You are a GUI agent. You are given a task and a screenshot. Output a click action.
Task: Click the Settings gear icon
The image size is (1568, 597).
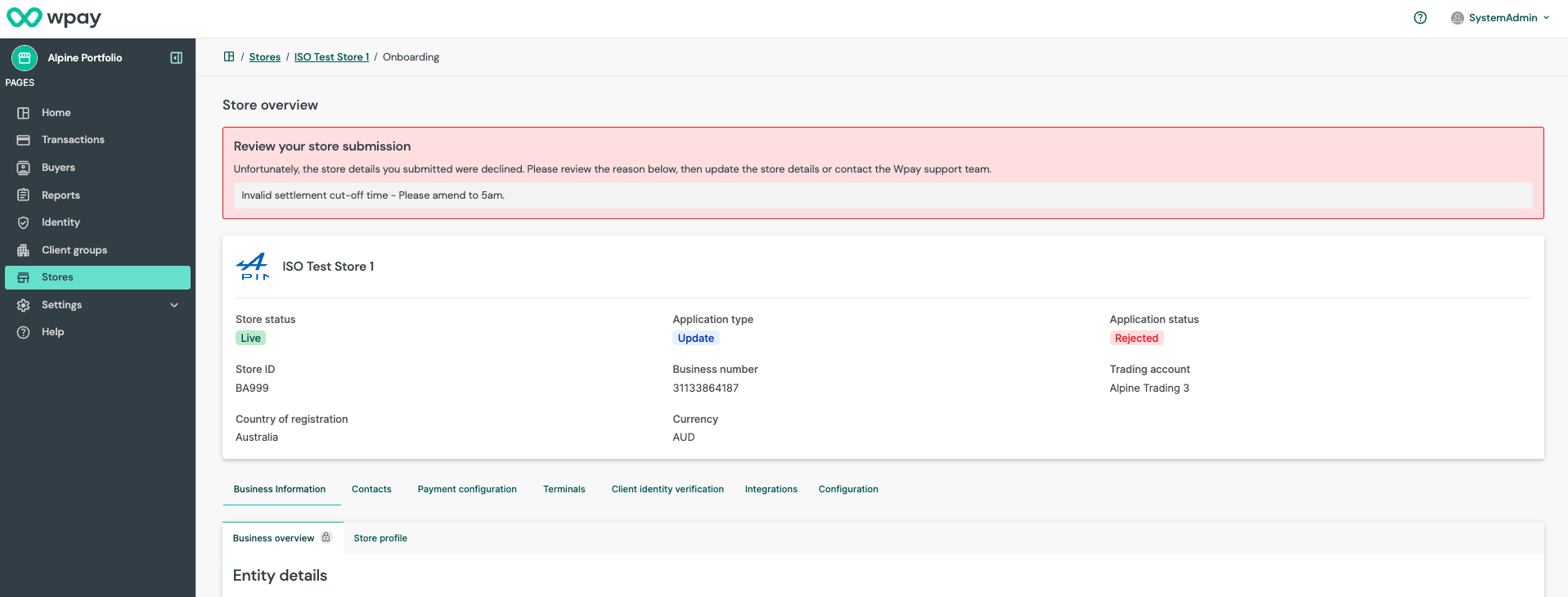[24, 305]
